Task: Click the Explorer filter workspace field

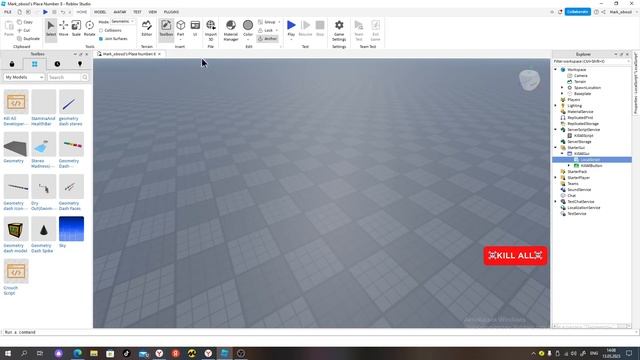Action: pos(591,61)
